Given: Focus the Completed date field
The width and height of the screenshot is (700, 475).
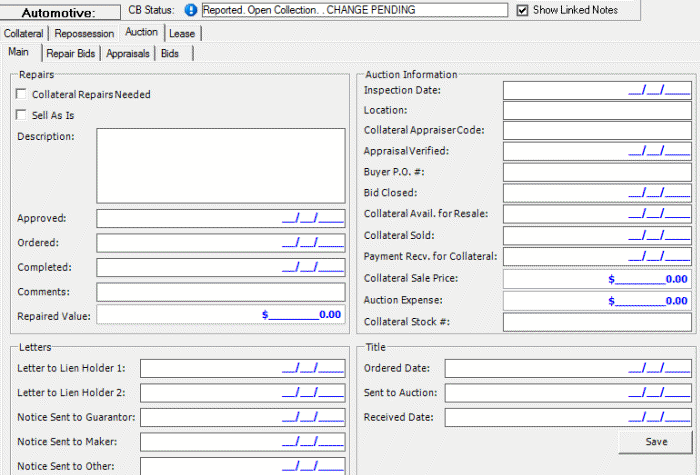Looking at the screenshot, I should (221, 267).
